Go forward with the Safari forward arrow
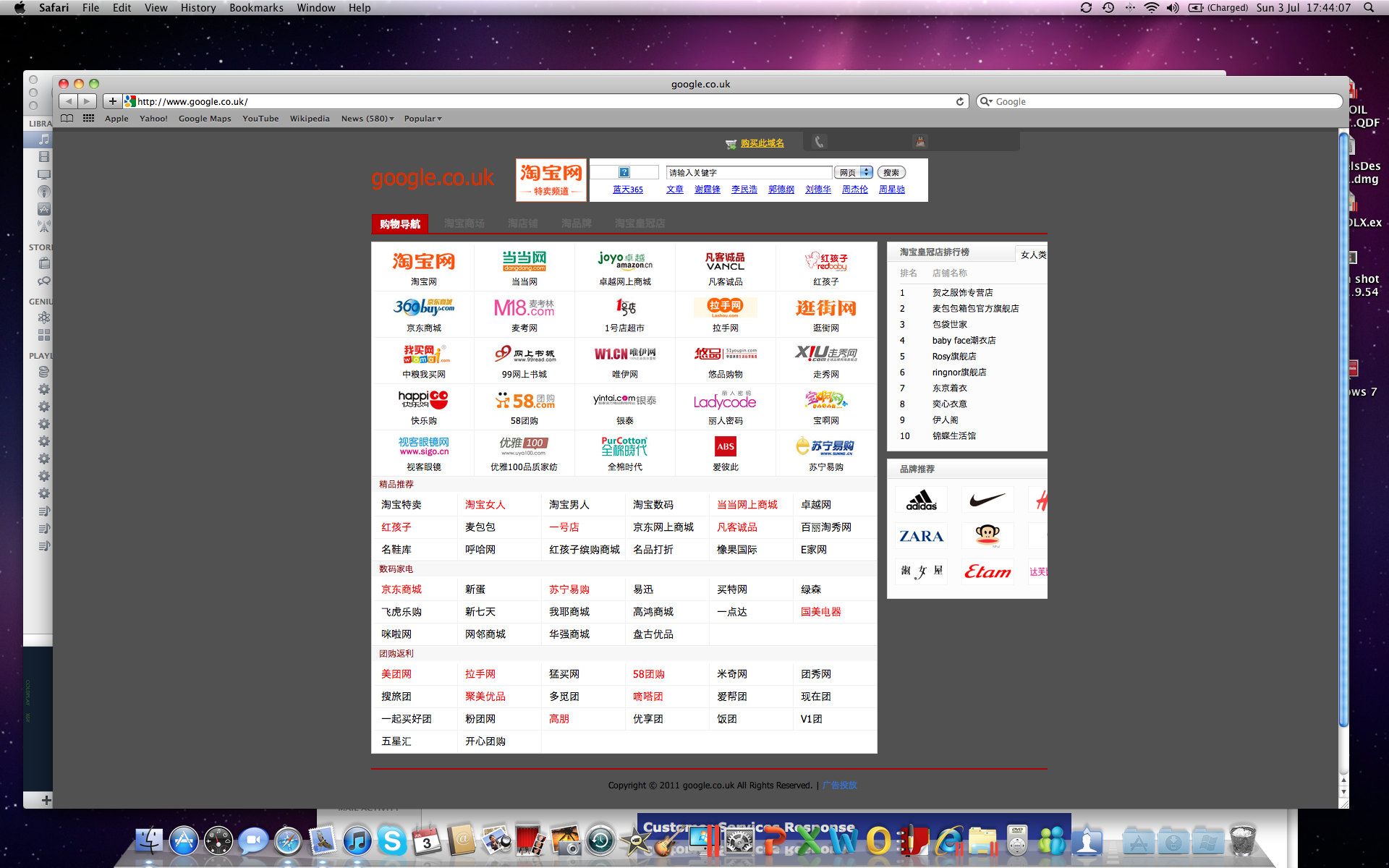Screen dimensions: 1389x868 [x=87, y=101]
